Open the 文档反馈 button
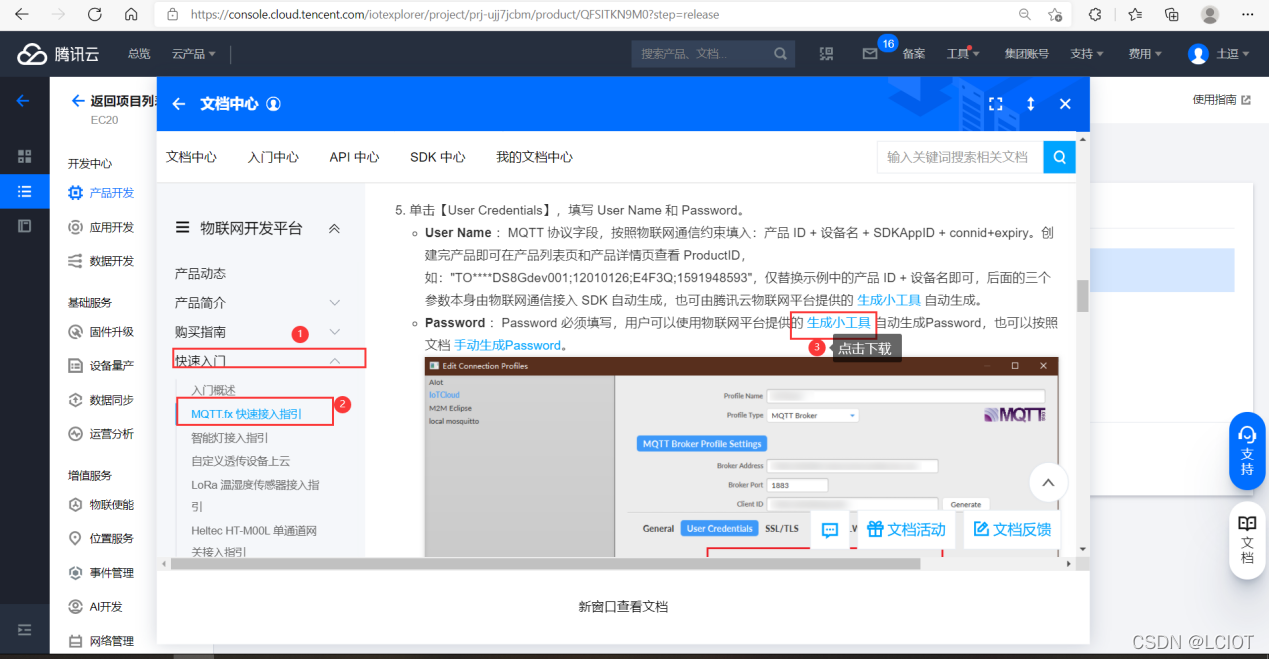Screen dimensions: 1269x659 [1012, 530]
